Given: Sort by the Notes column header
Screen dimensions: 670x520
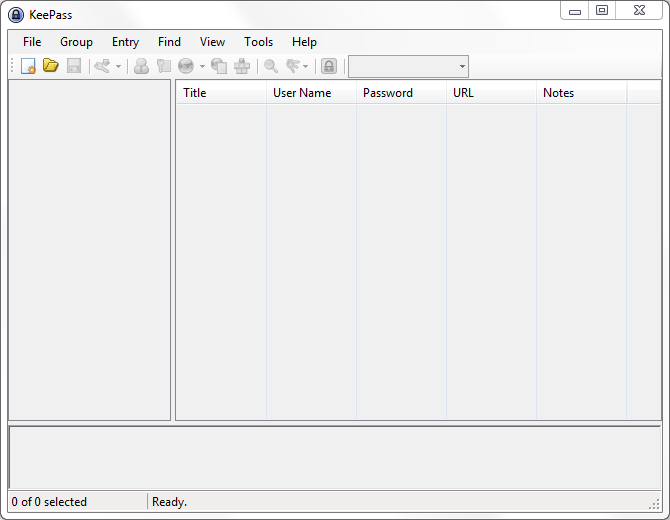Looking at the screenshot, I should (x=582, y=93).
